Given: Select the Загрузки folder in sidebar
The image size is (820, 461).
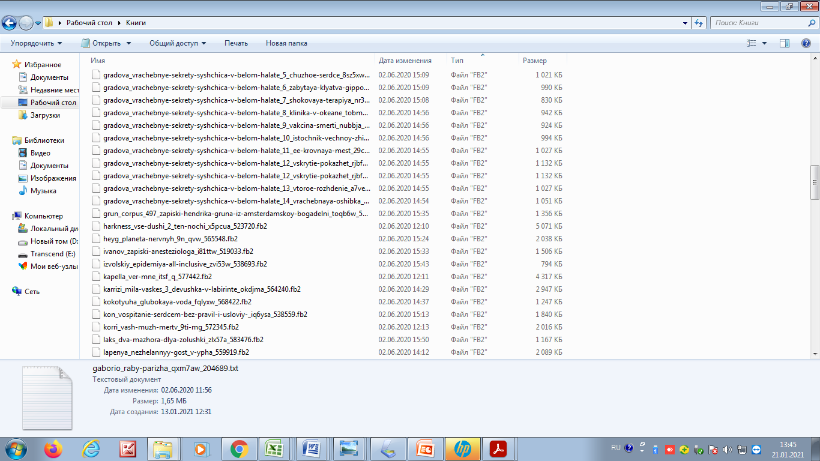Looking at the screenshot, I should click(x=45, y=115).
